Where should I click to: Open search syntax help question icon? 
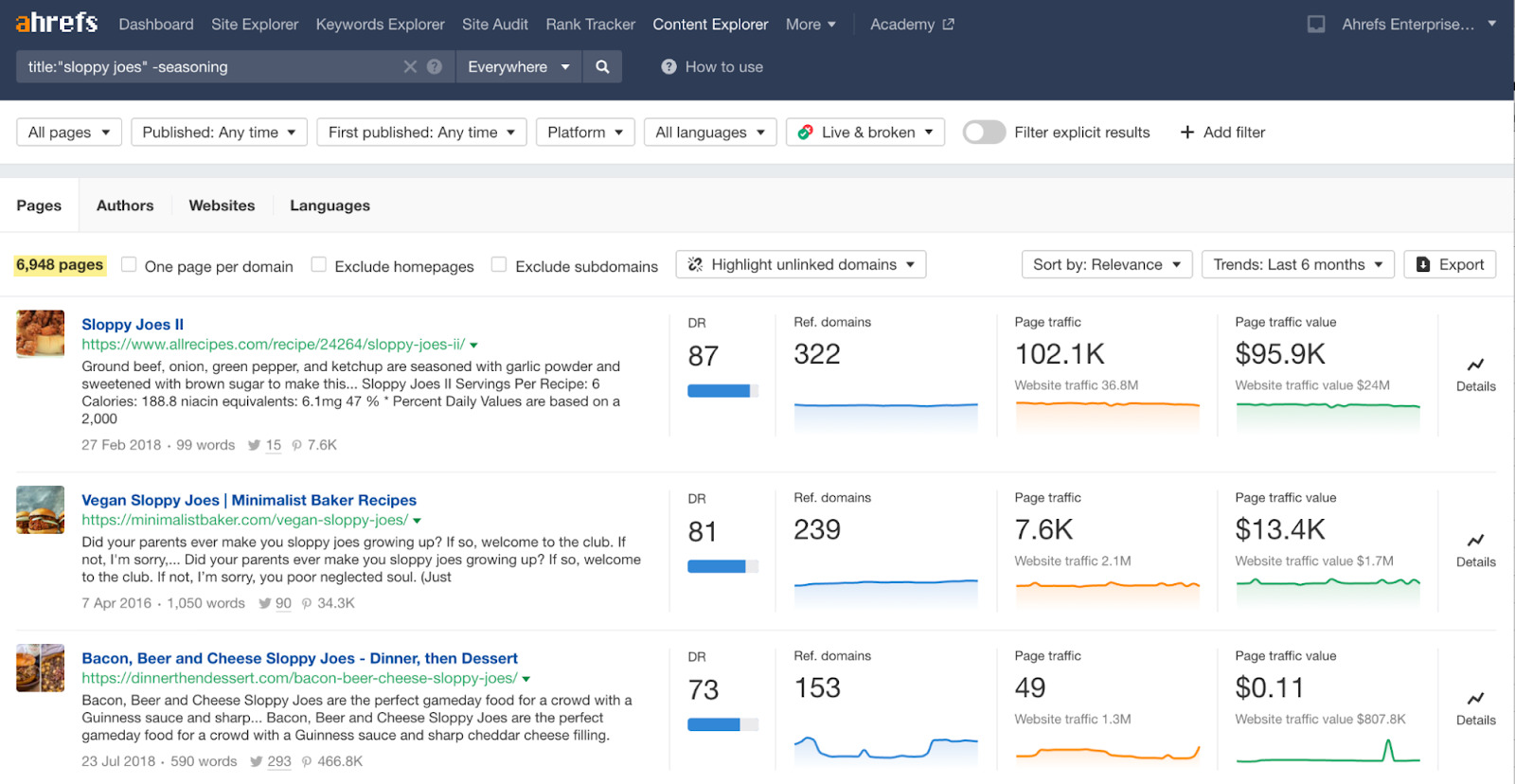click(x=435, y=66)
